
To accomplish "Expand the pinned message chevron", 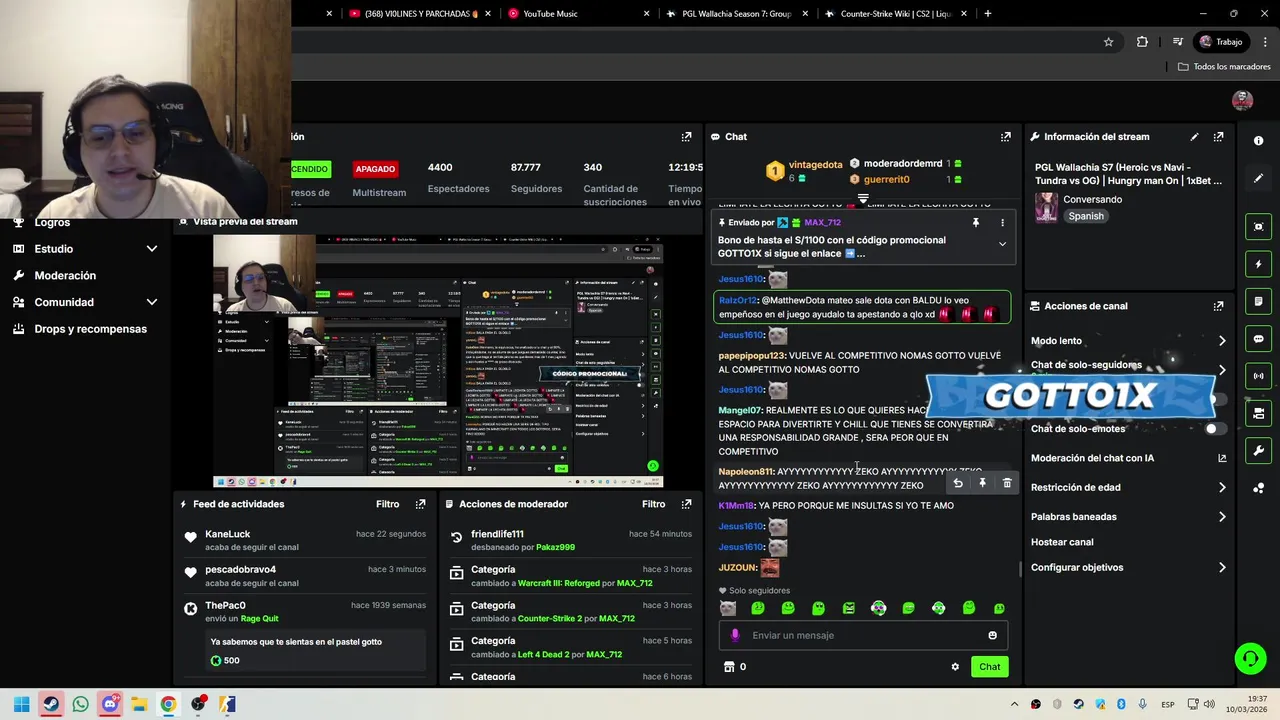I will tap(1002, 244).
